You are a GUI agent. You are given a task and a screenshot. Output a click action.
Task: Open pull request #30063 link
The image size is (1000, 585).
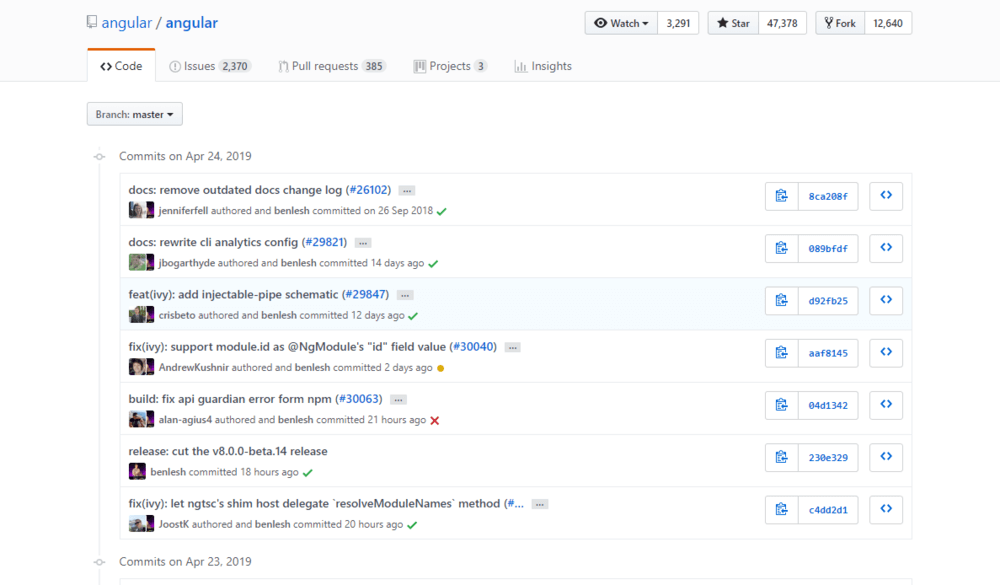click(x=358, y=399)
